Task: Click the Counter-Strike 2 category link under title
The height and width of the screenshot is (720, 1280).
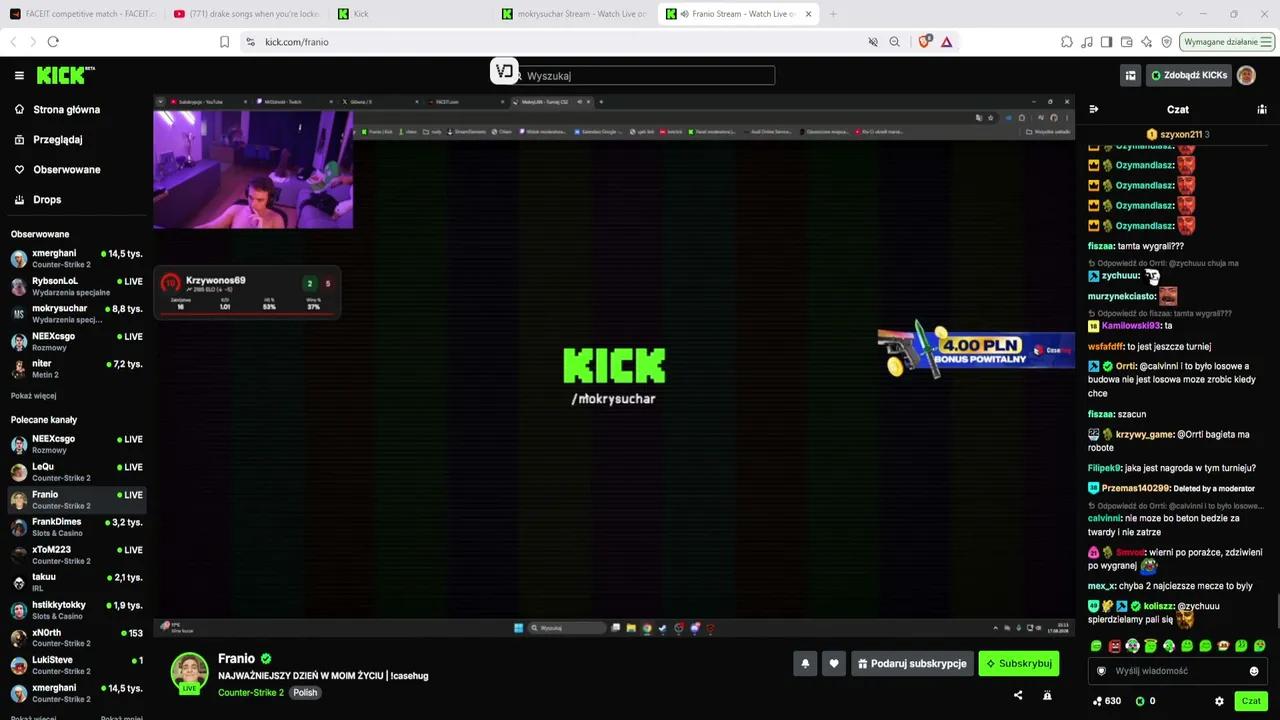Action: click(x=251, y=693)
